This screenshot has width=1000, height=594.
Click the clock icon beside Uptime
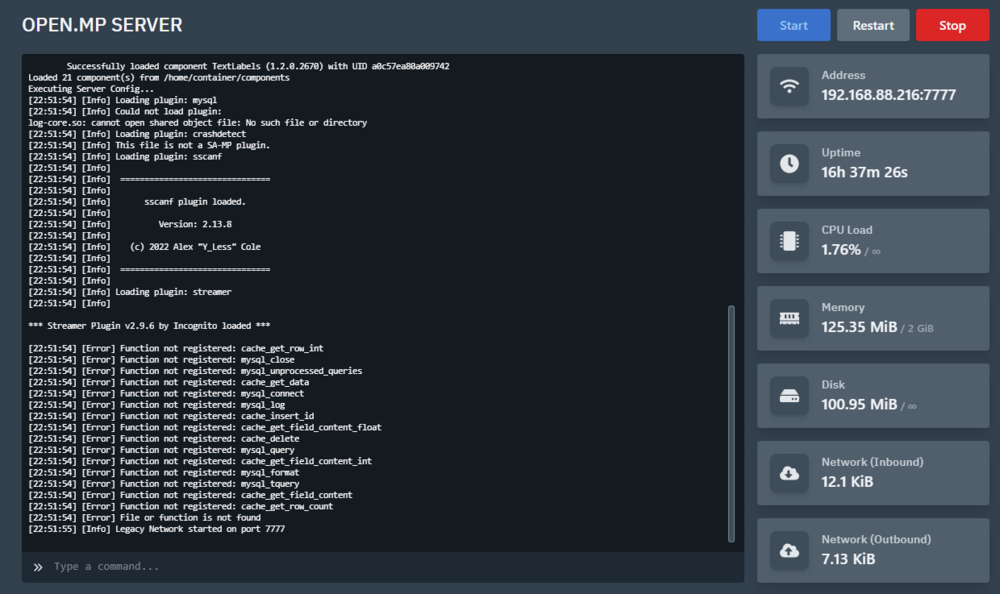pos(790,163)
